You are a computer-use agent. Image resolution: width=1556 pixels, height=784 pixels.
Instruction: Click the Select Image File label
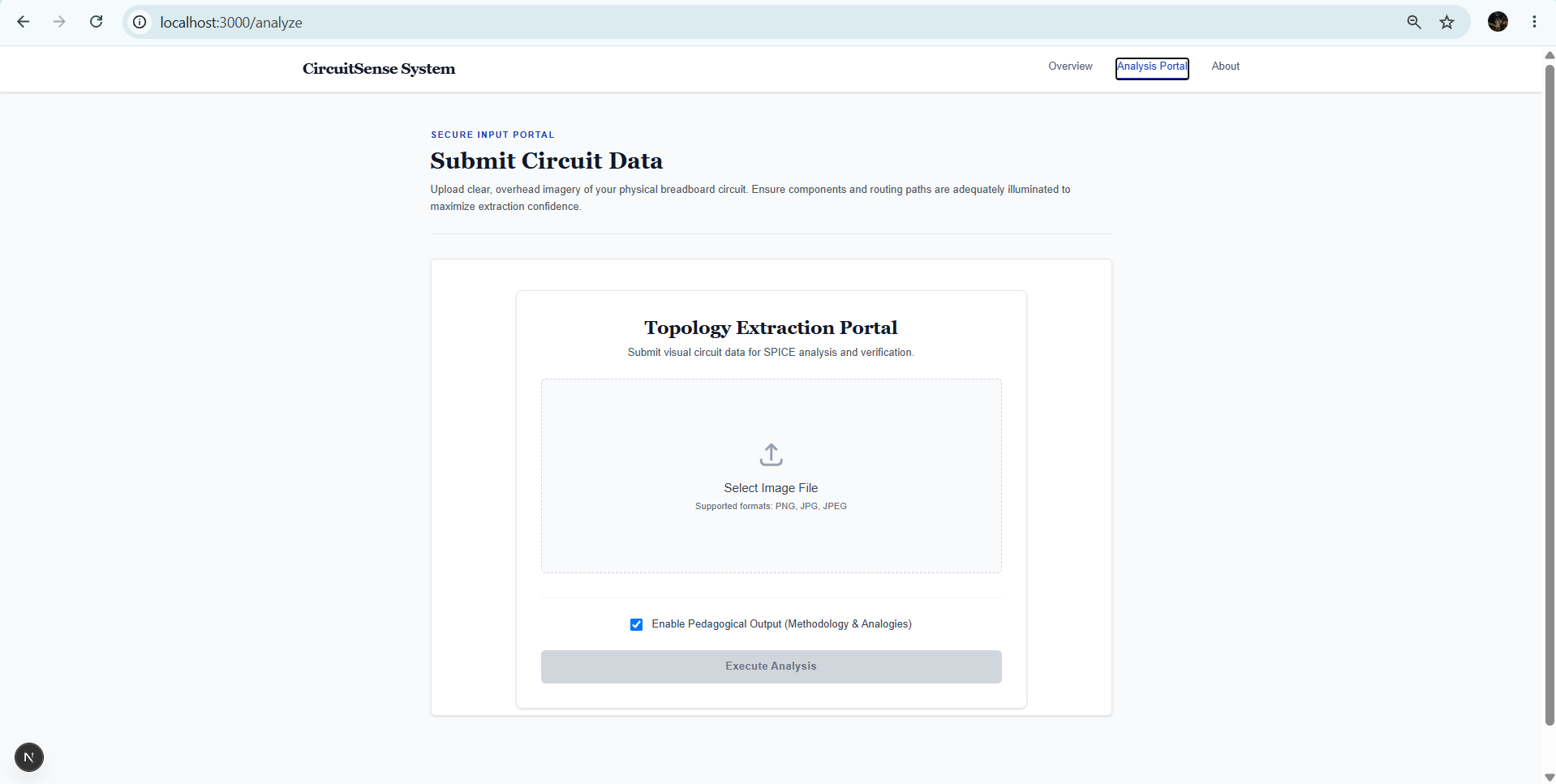click(x=771, y=488)
